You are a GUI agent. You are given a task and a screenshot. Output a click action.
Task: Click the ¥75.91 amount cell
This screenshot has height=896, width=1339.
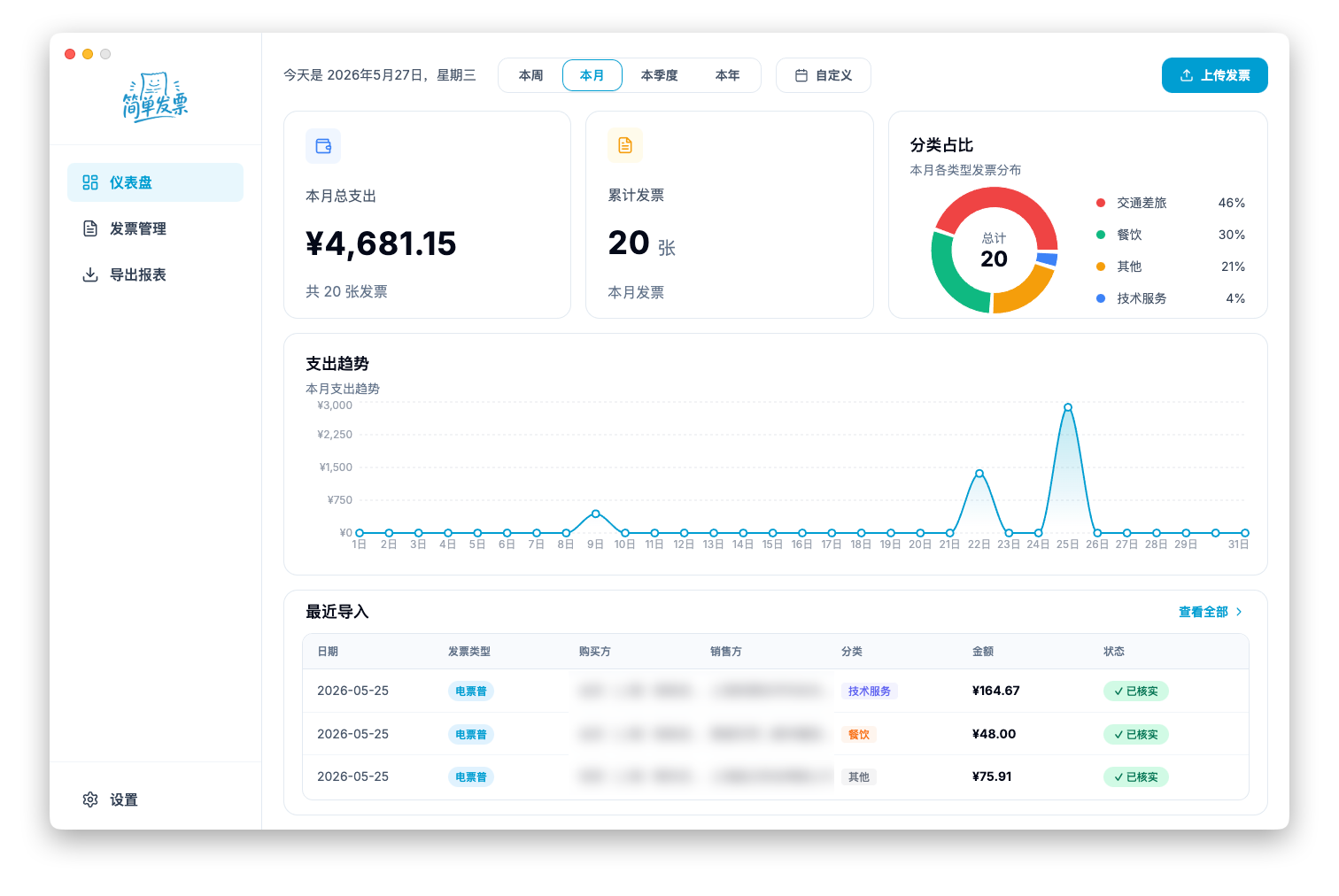992,776
